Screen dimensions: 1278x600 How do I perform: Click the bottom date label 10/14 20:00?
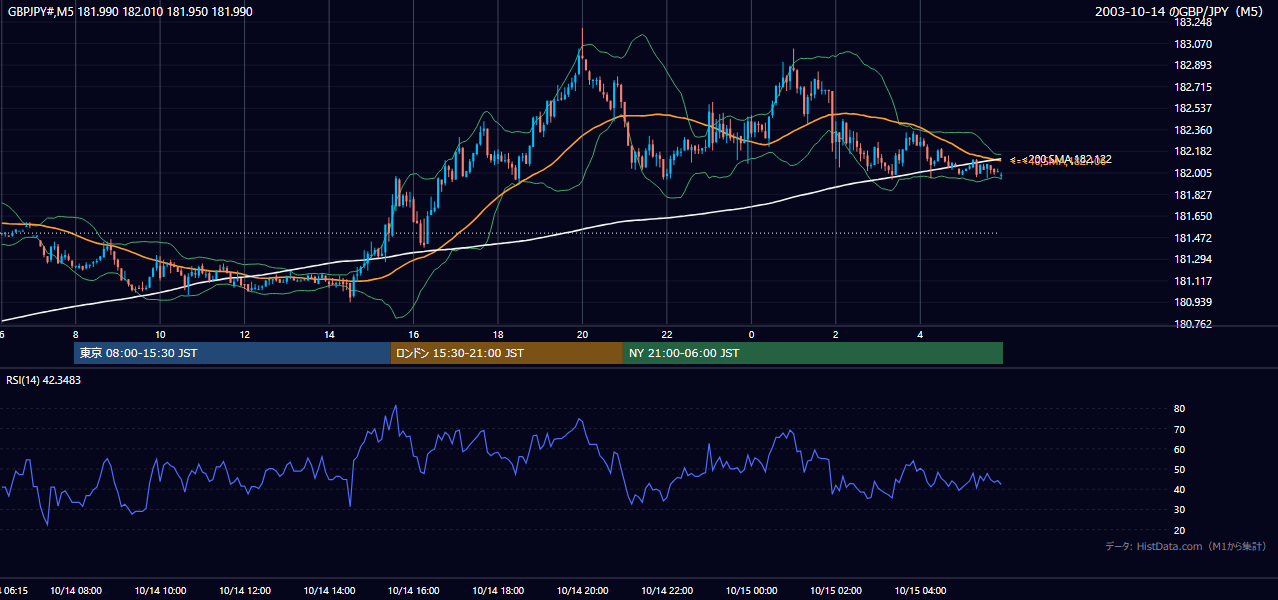582,591
